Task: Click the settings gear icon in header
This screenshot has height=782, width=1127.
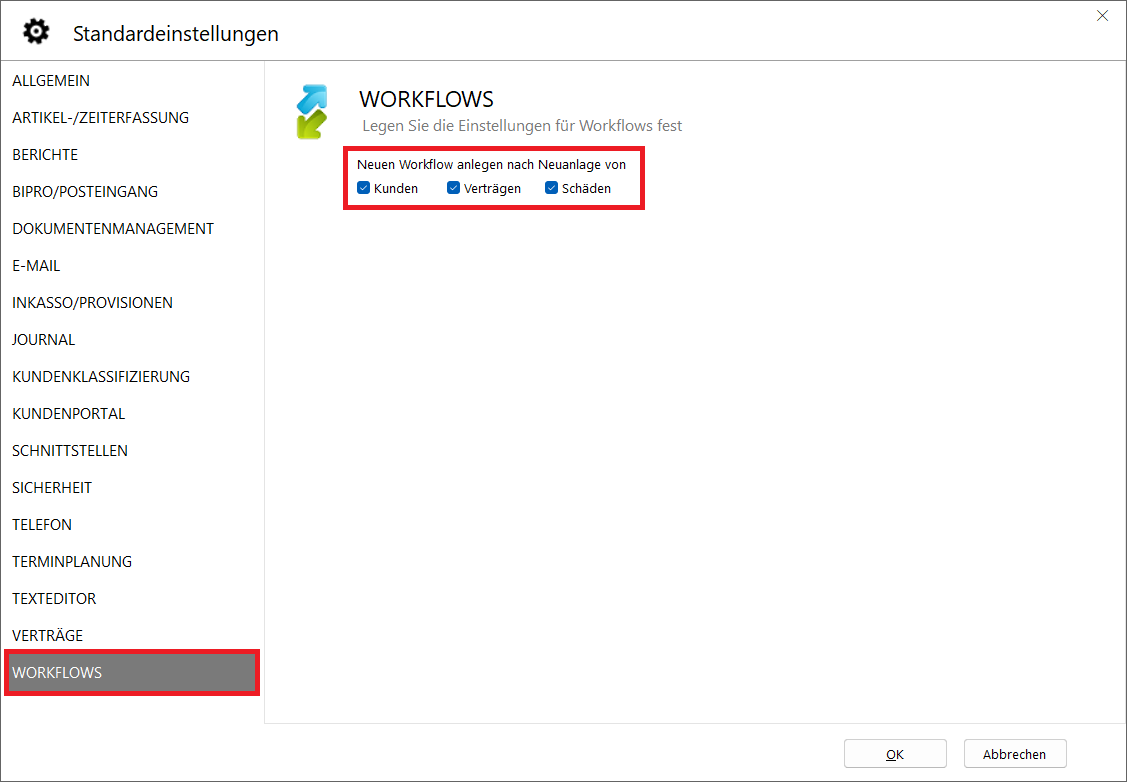Action: [36, 32]
